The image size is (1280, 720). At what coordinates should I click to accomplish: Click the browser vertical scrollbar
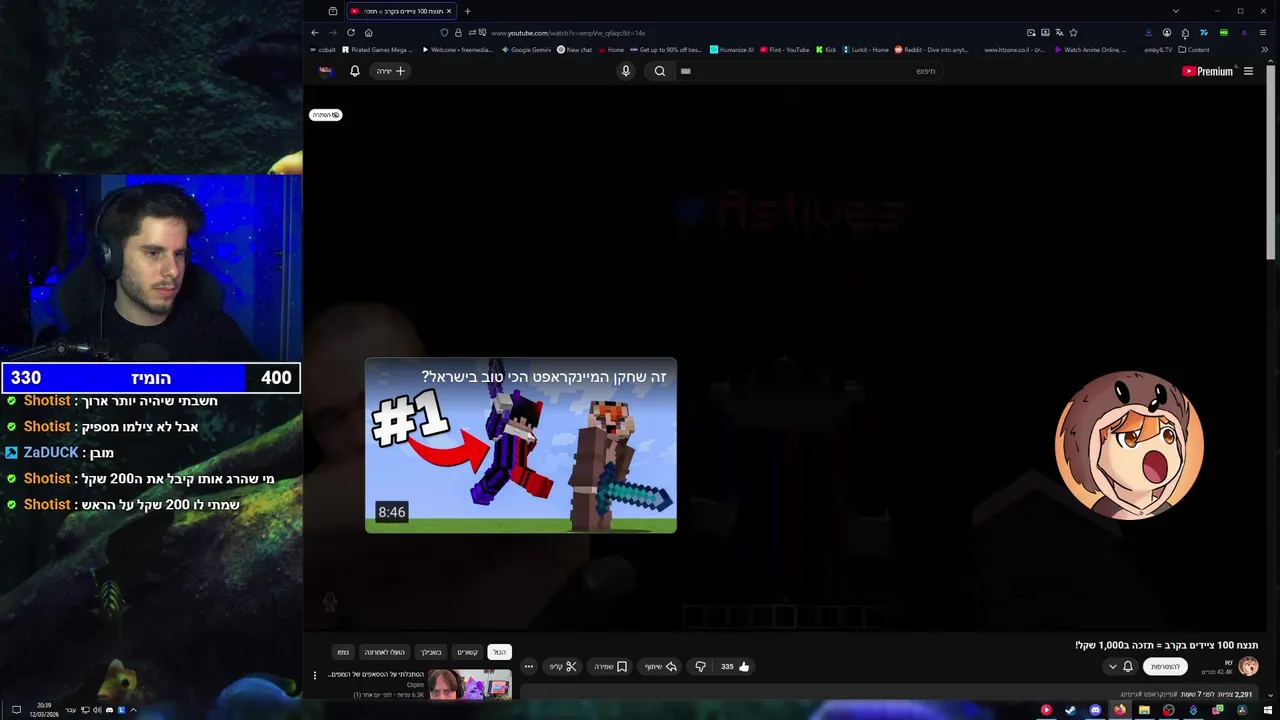1271,160
